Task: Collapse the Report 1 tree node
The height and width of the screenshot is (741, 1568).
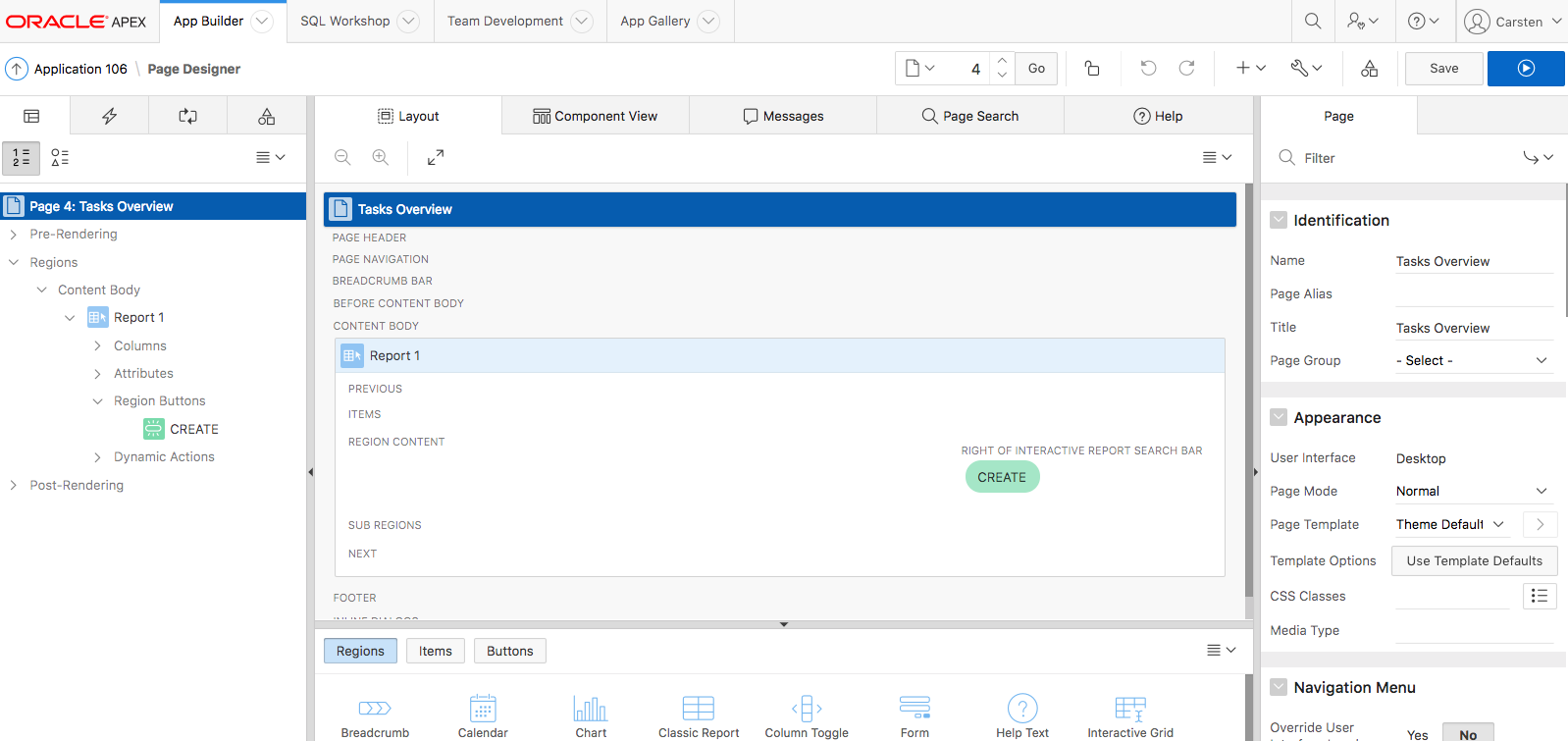Action: (x=70, y=318)
